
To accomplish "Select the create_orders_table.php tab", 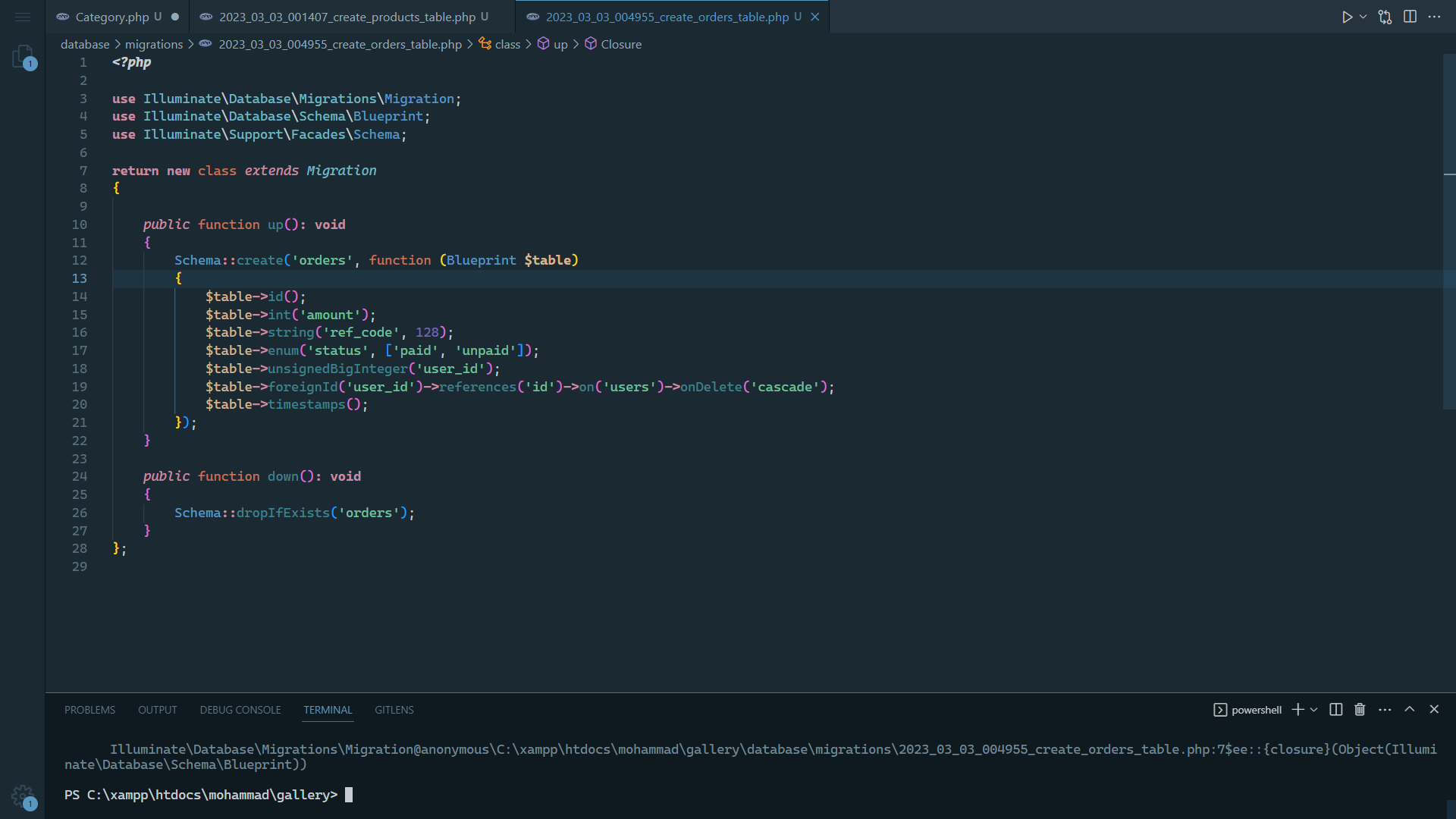I will coord(667,17).
